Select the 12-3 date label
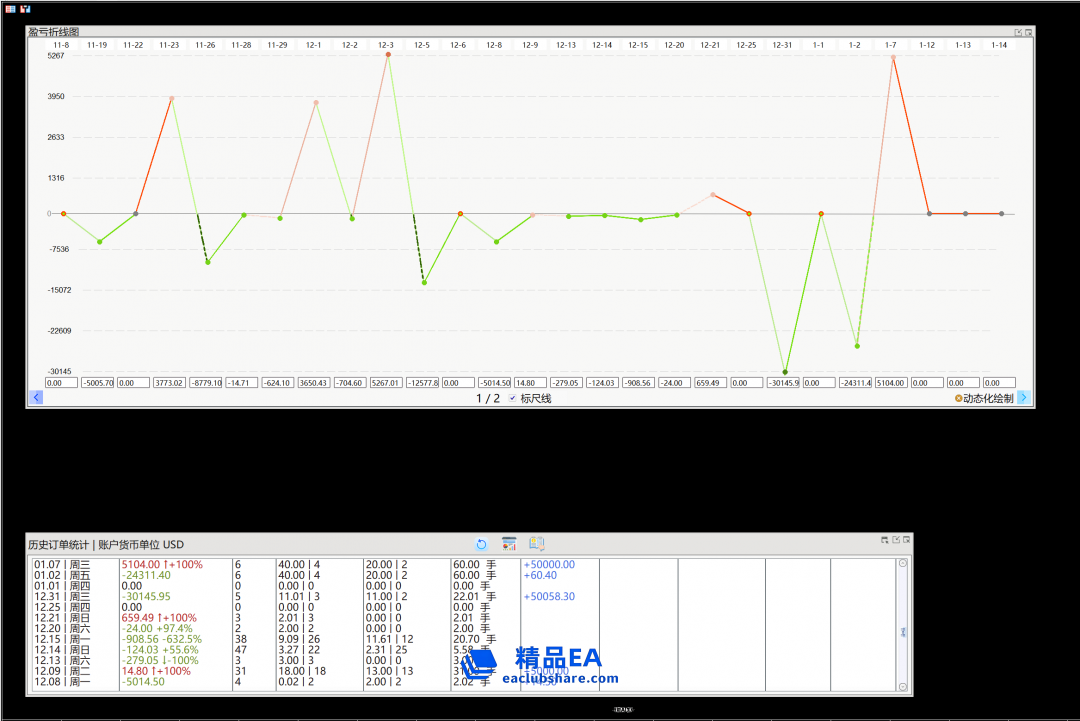This screenshot has width=1080, height=721. 386,45
